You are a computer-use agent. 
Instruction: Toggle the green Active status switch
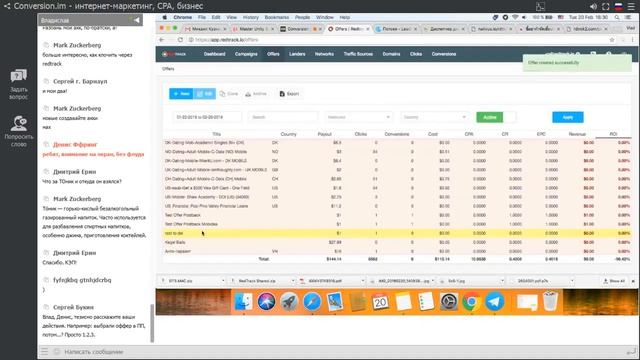[496, 117]
